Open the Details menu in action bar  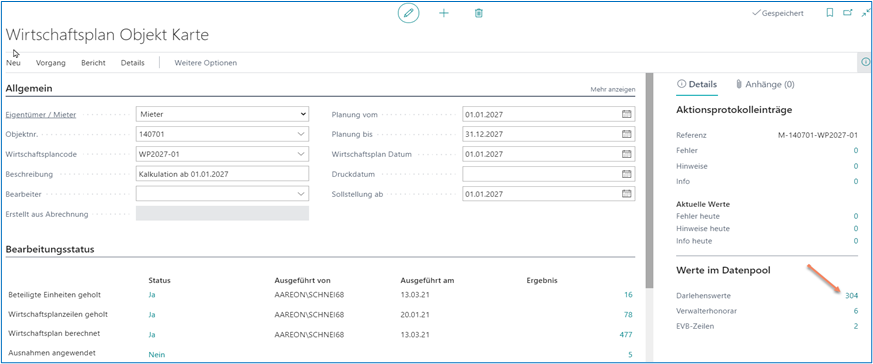point(133,63)
